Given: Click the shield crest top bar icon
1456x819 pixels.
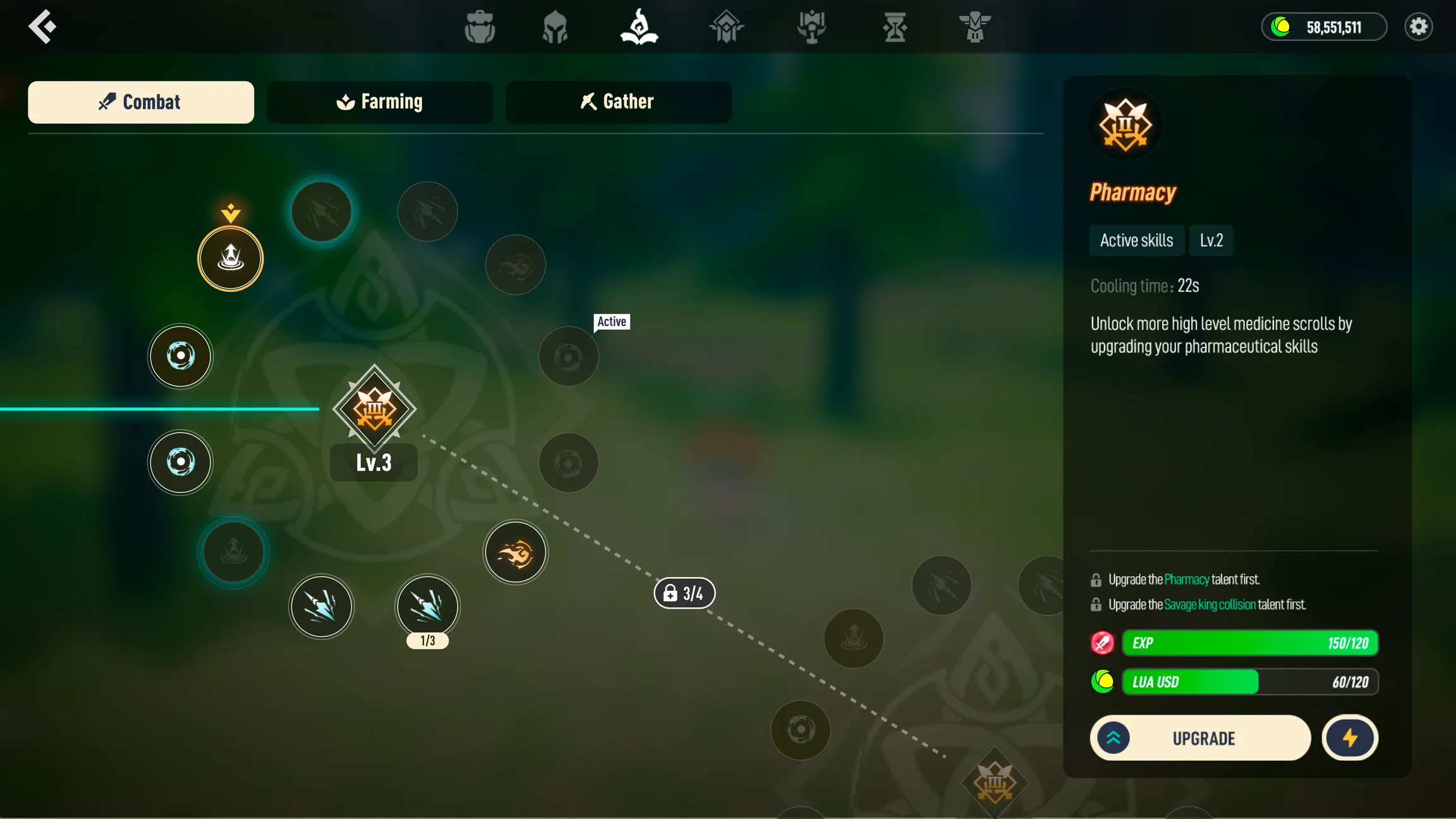Looking at the screenshot, I should tap(724, 27).
